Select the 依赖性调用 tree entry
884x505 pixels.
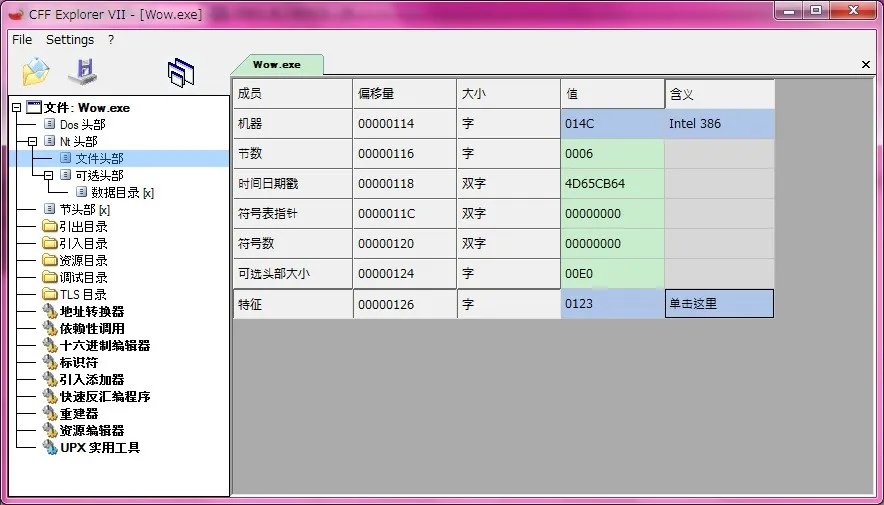pos(92,328)
